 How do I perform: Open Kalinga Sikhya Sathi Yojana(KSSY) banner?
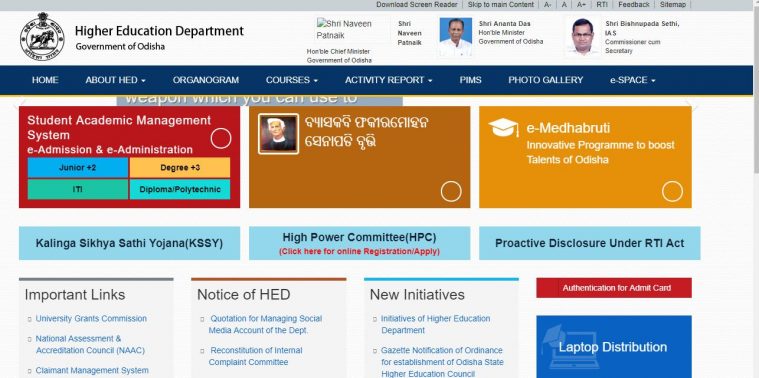pos(129,243)
